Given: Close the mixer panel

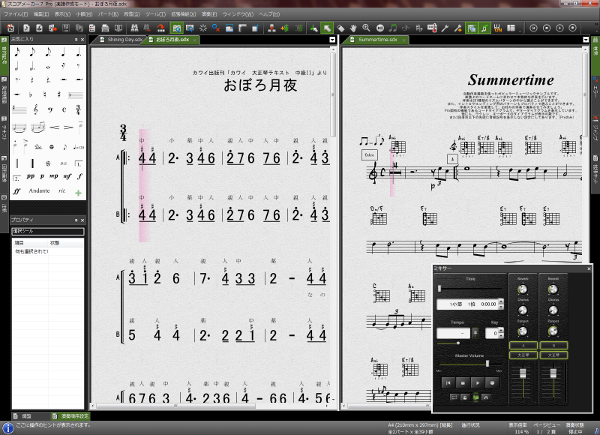Looking at the screenshot, I should pos(589,269).
